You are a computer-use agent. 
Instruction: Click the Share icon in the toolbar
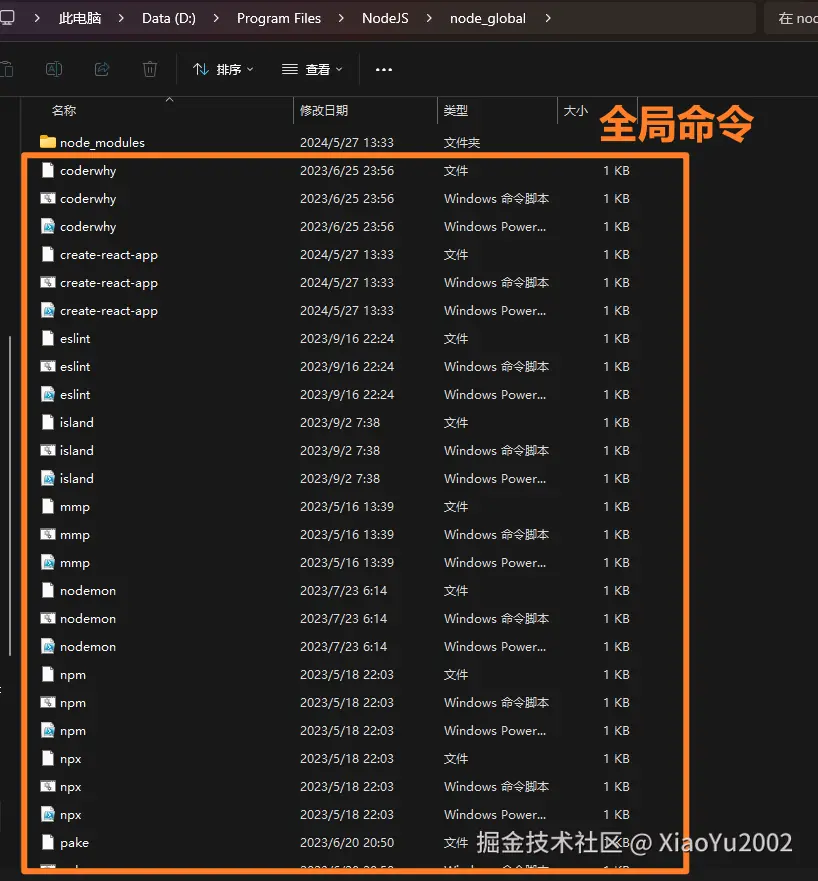[100, 69]
